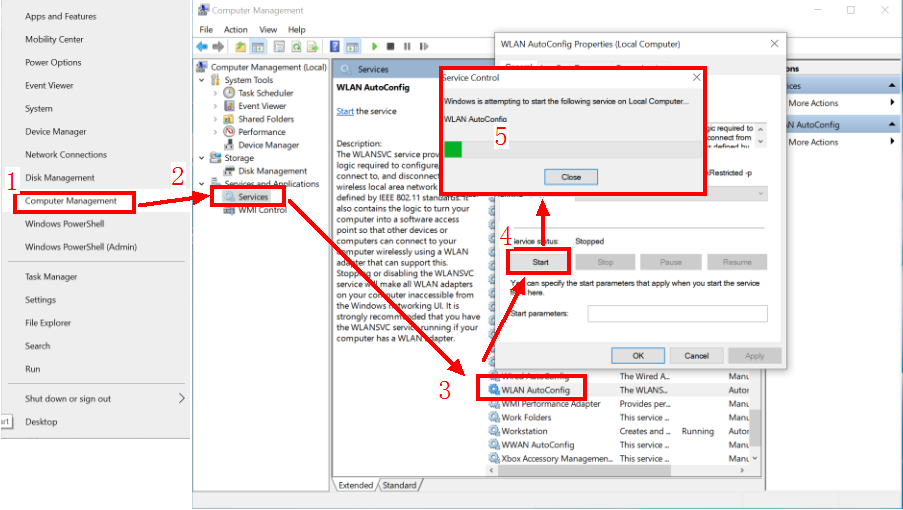Select Device Manager in System Tools tree
Image resolution: width=903 pixels, height=510 pixels.
pos(268,145)
